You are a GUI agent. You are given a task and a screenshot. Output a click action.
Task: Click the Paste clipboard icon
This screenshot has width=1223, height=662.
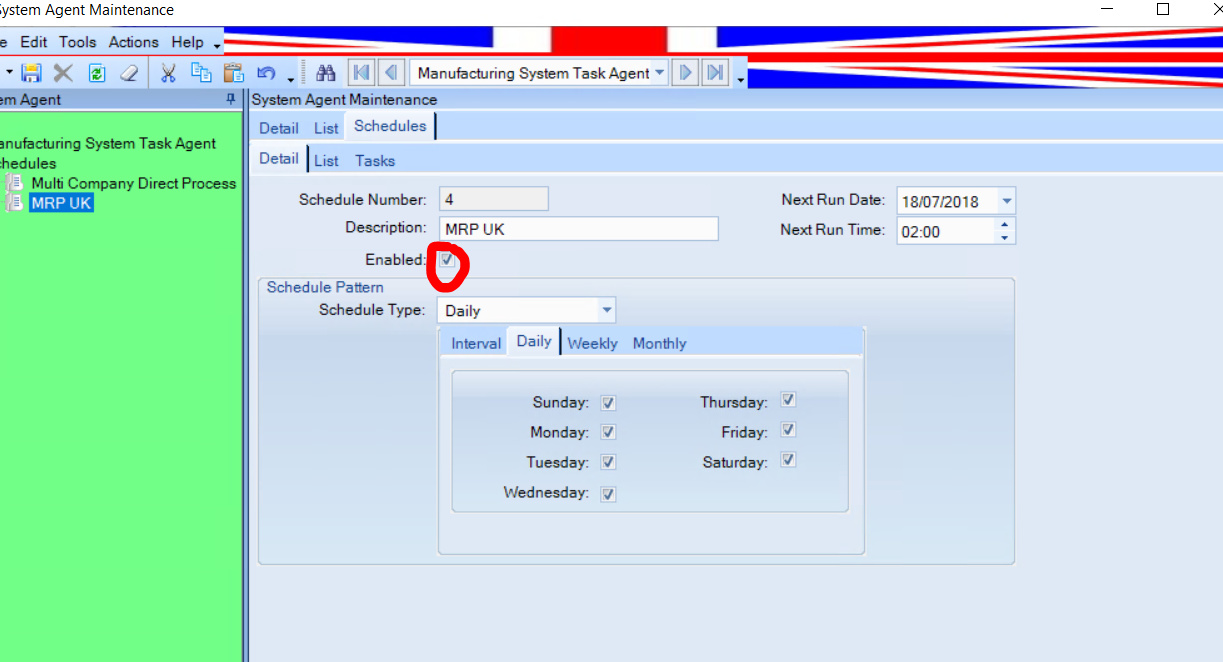coord(233,73)
